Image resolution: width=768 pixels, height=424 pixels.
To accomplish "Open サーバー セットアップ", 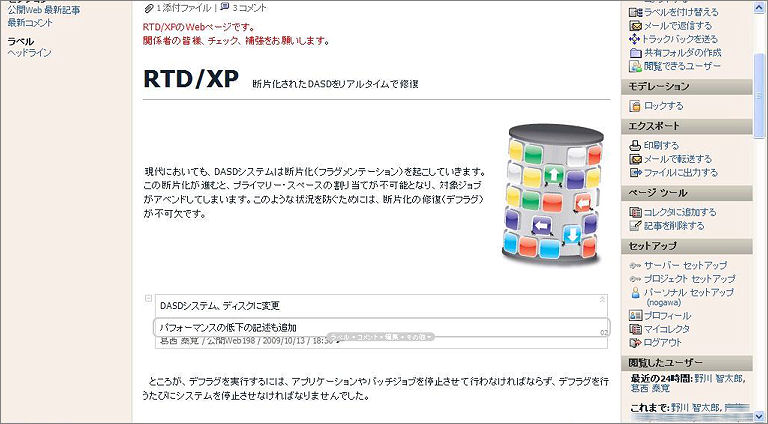I will (x=685, y=265).
